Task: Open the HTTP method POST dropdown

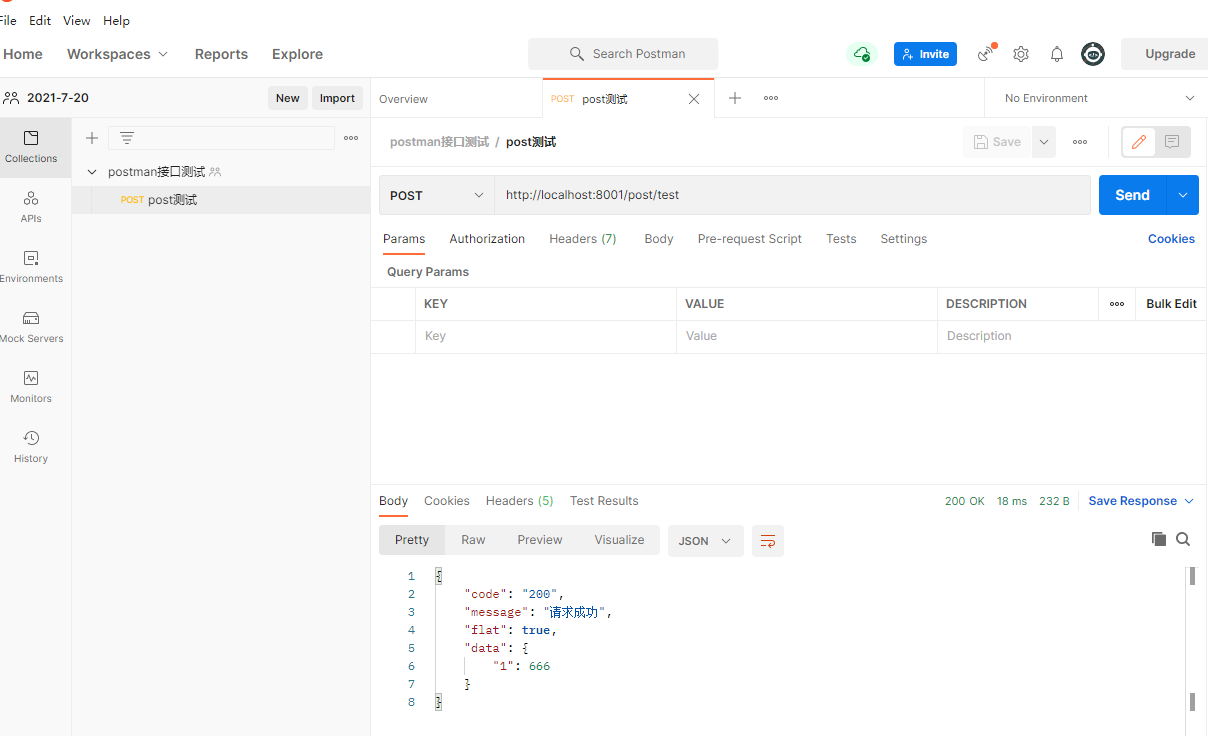Action: click(437, 195)
